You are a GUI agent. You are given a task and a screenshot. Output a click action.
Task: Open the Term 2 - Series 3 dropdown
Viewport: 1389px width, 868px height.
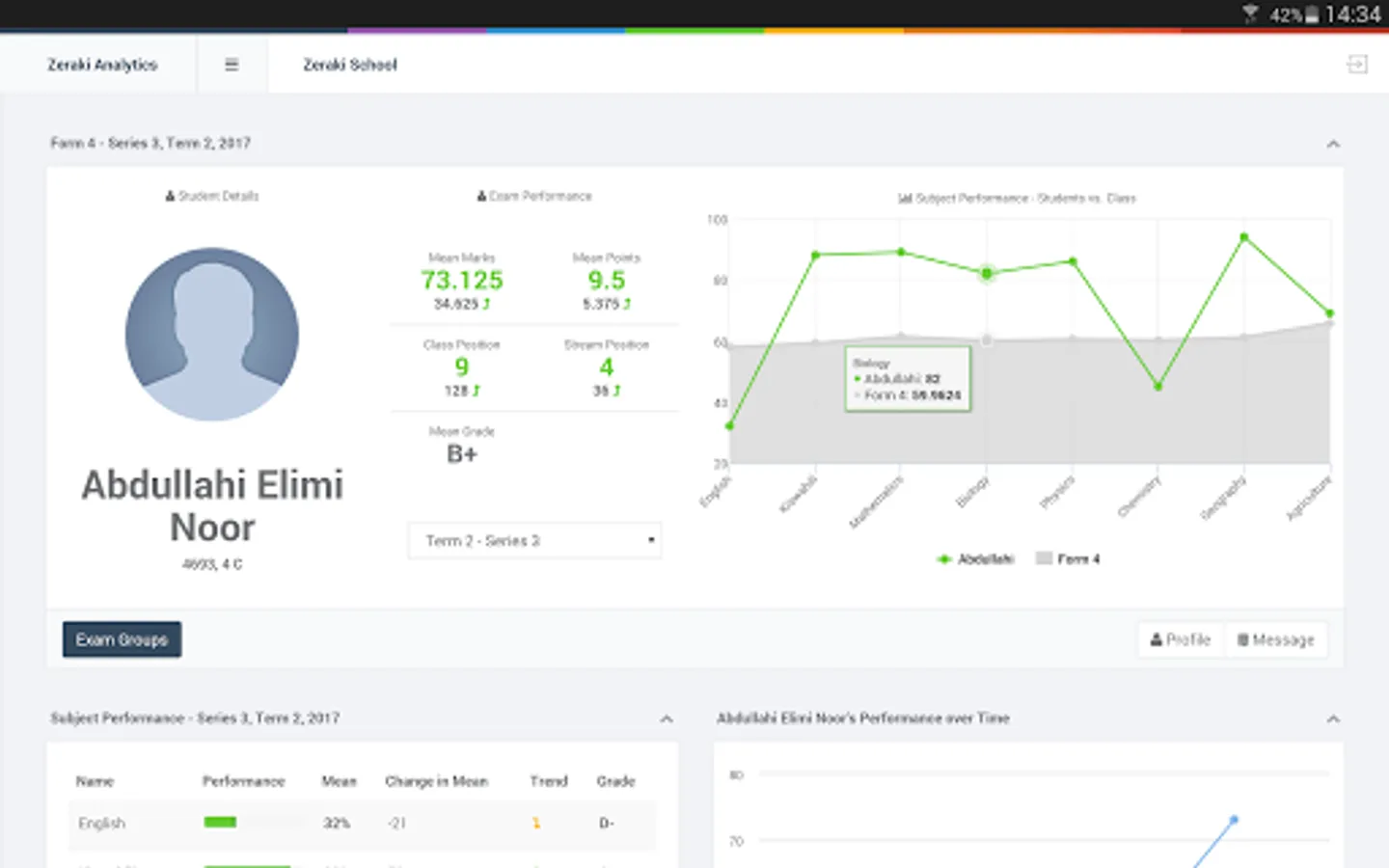pyautogui.click(x=535, y=541)
